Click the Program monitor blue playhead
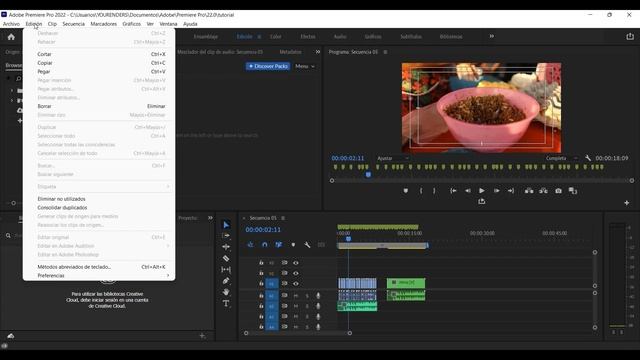This screenshot has height=360, width=640. (x=368, y=175)
